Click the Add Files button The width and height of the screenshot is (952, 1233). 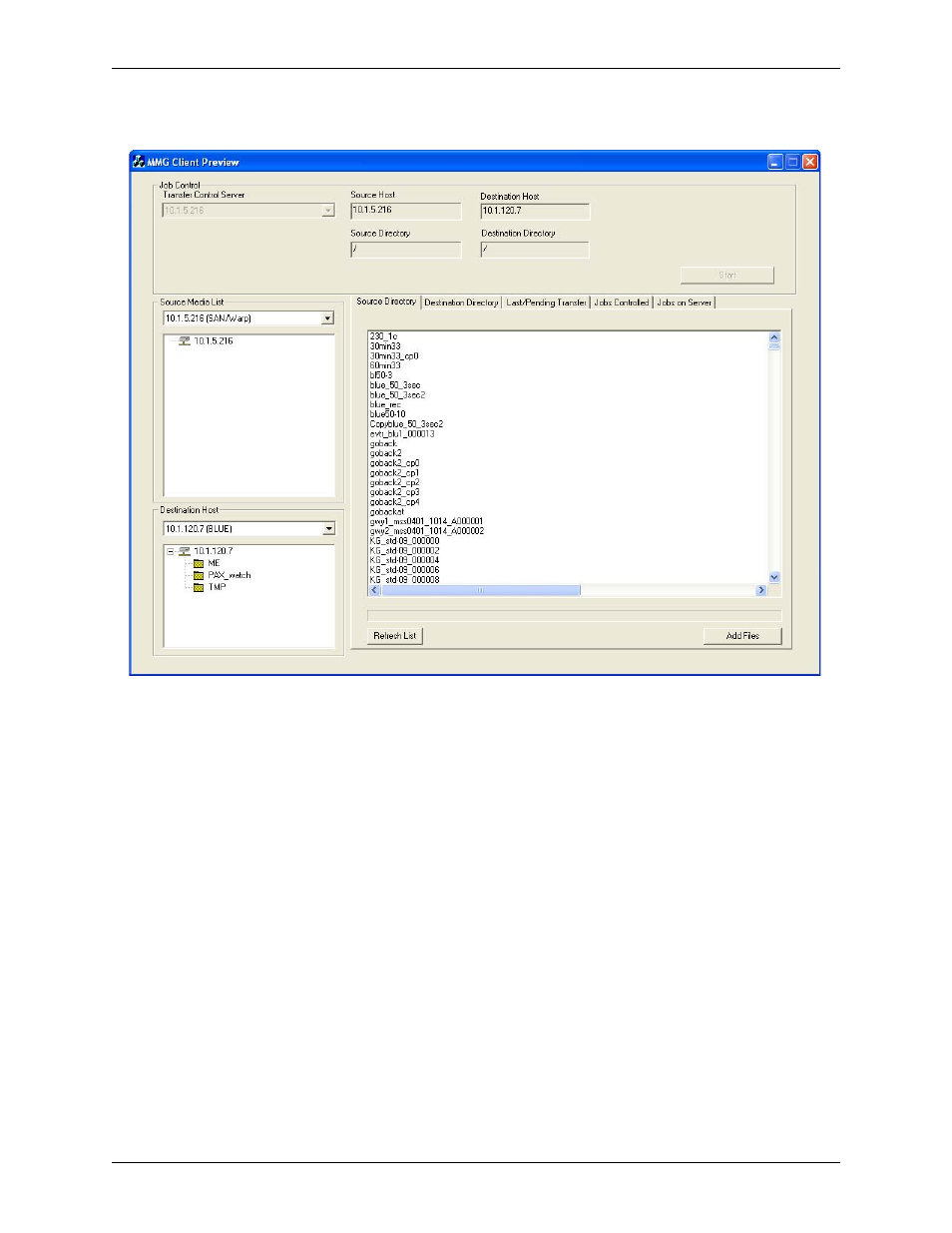(x=742, y=636)
